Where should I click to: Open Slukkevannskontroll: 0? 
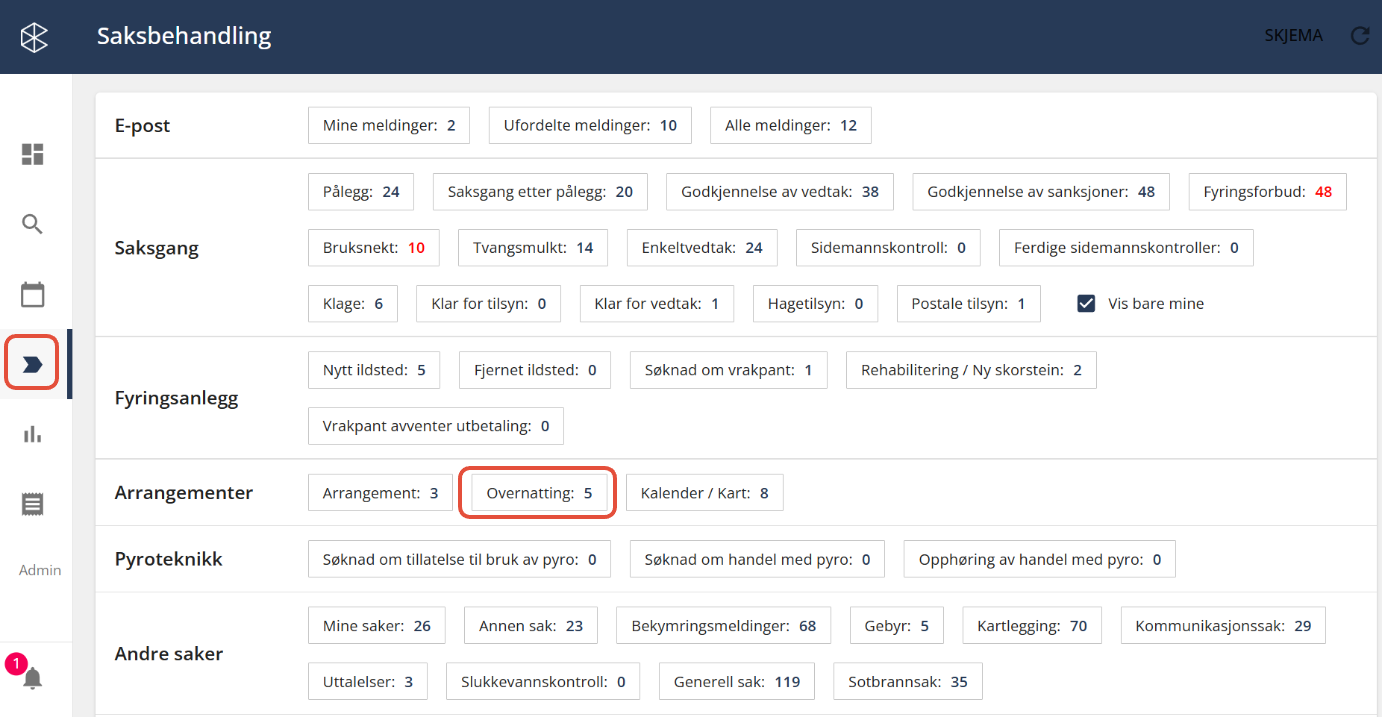click(x=543, y=682)
